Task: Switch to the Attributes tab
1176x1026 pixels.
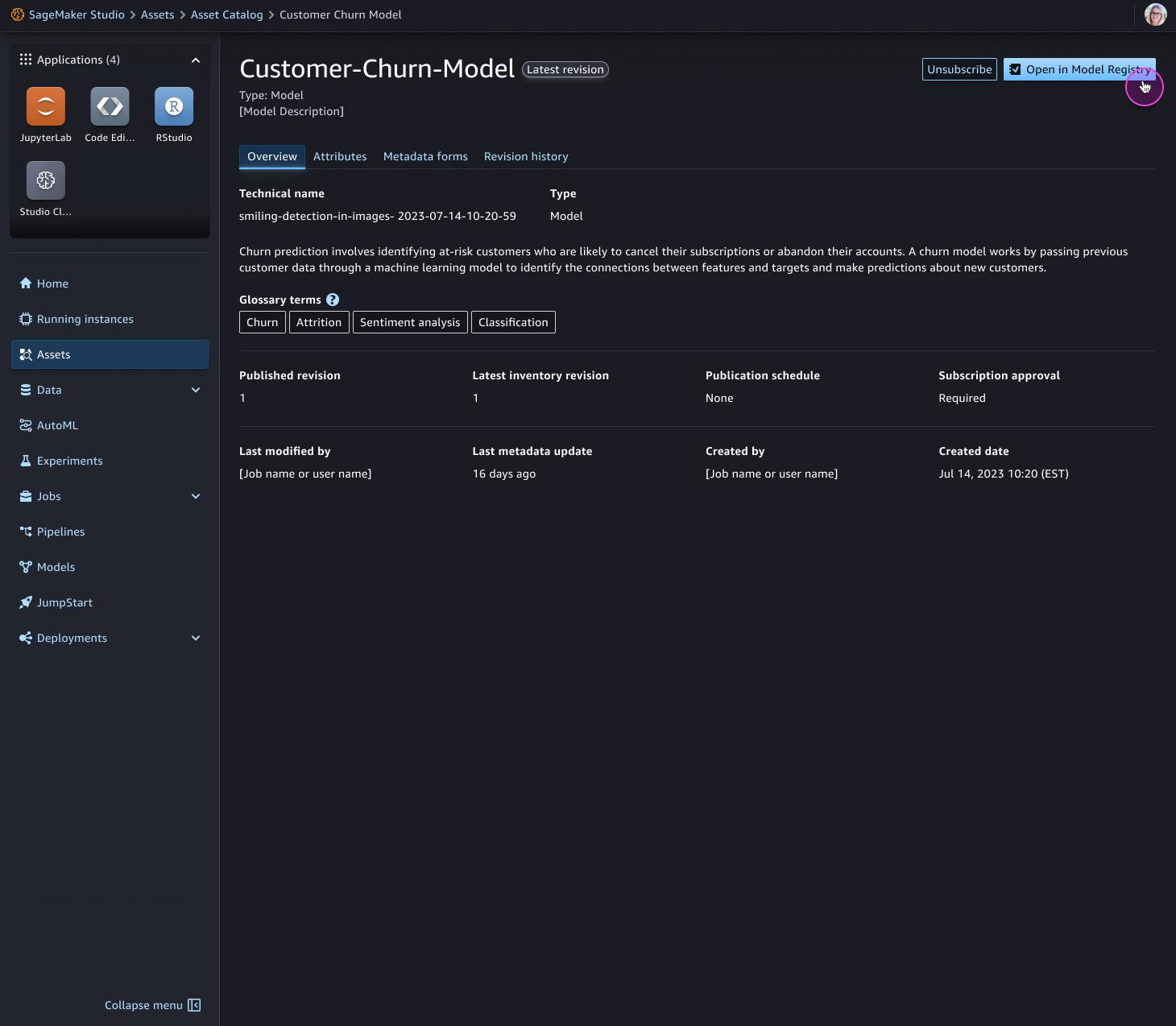Action: tap(340, 156)
